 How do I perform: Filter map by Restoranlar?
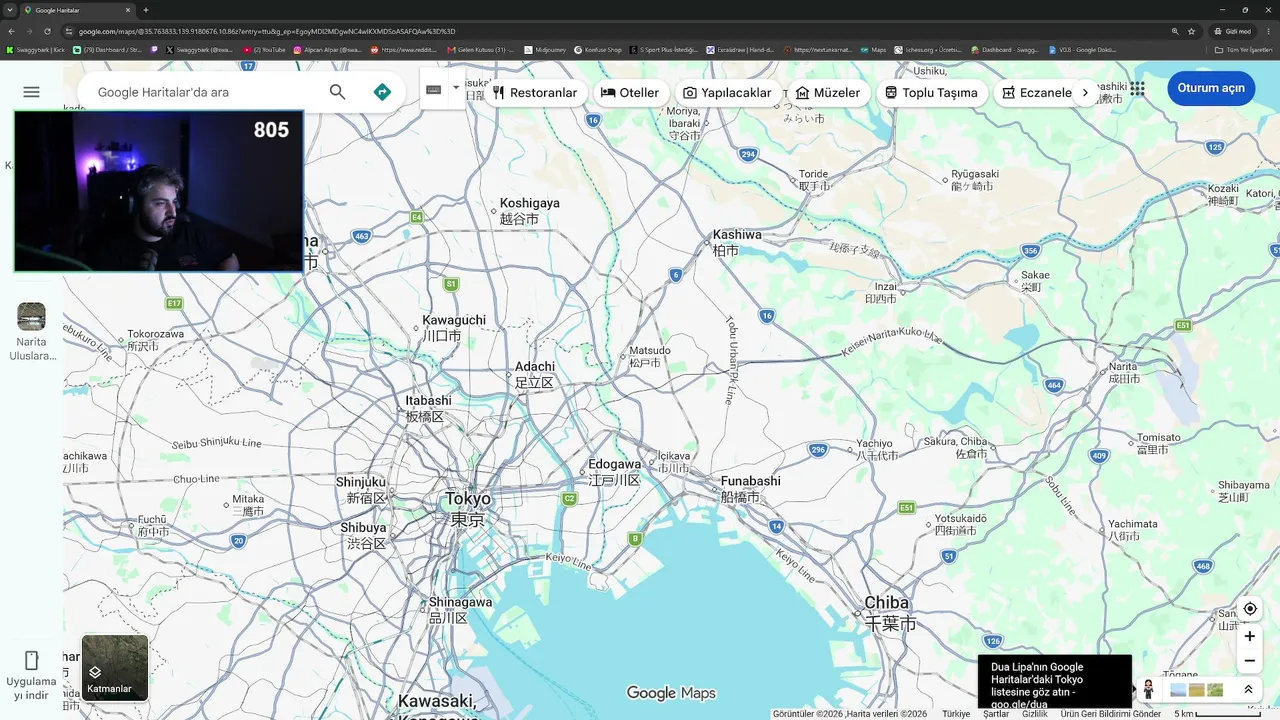(535, 93)
